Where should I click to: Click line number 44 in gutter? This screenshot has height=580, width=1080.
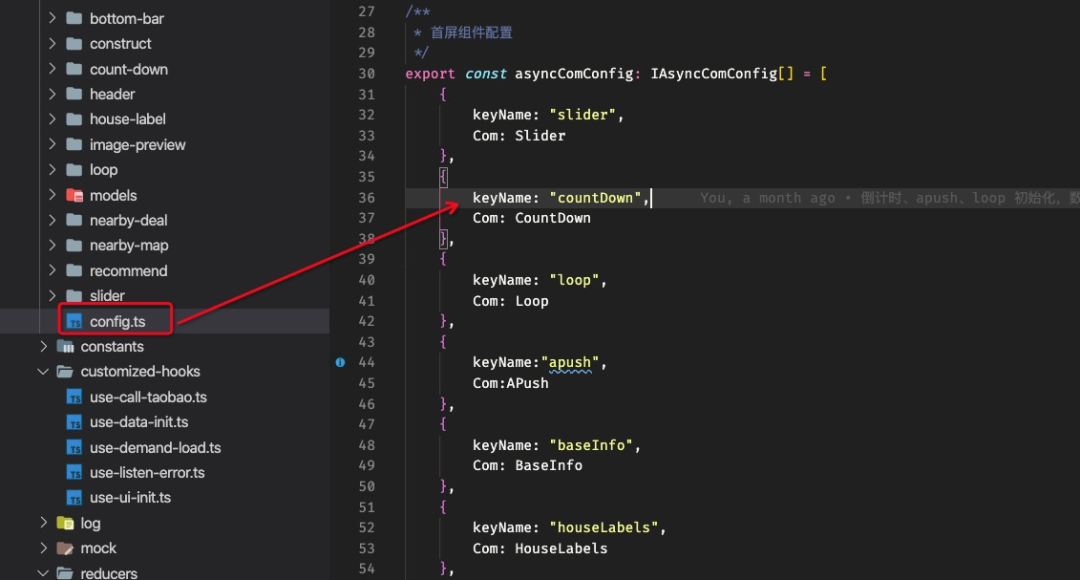(x=366, y=362)
